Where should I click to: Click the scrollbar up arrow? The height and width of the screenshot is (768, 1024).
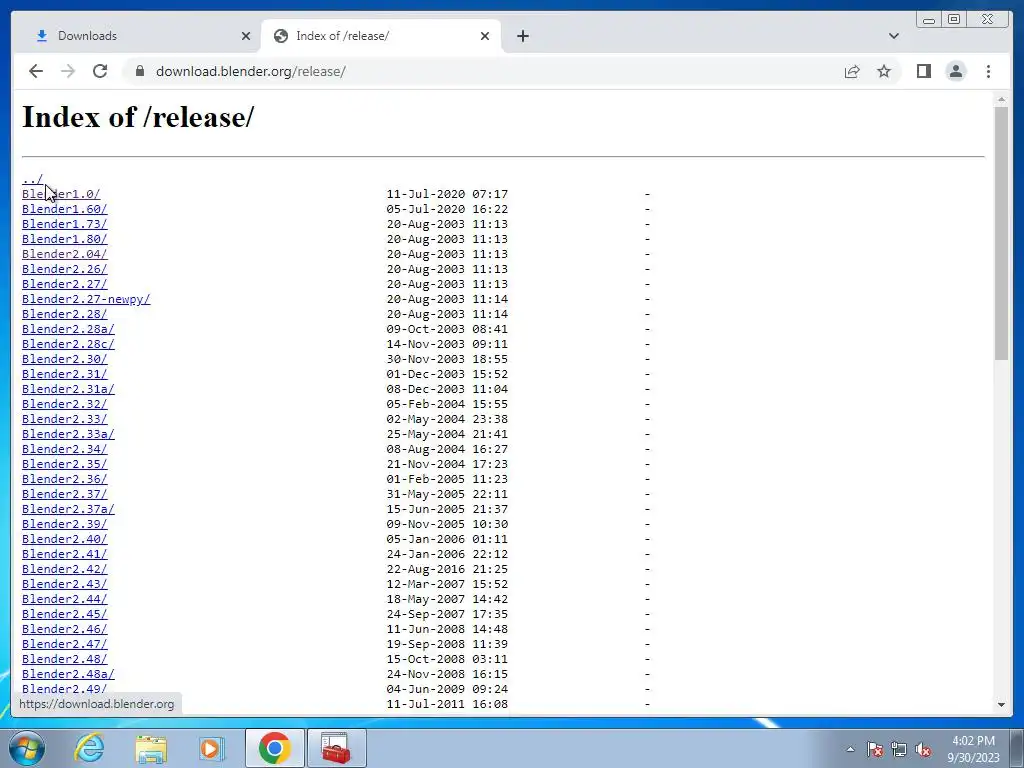pos(1001,99)
